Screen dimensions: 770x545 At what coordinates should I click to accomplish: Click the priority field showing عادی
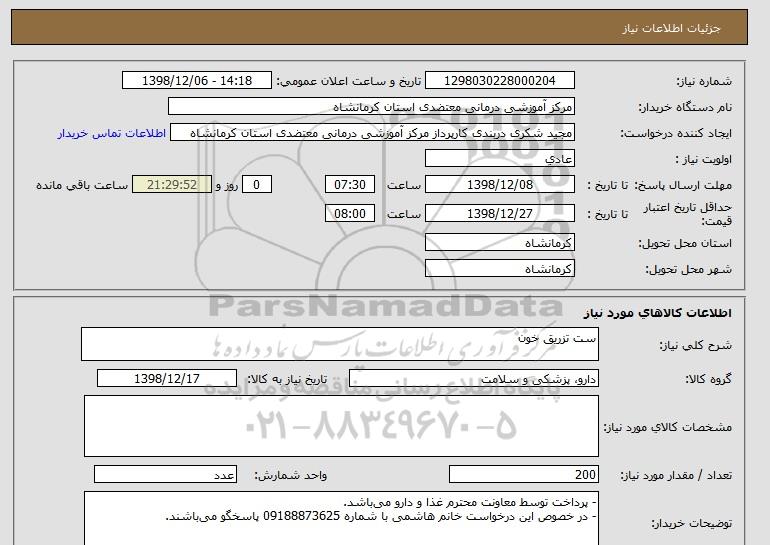pos(499,159)
